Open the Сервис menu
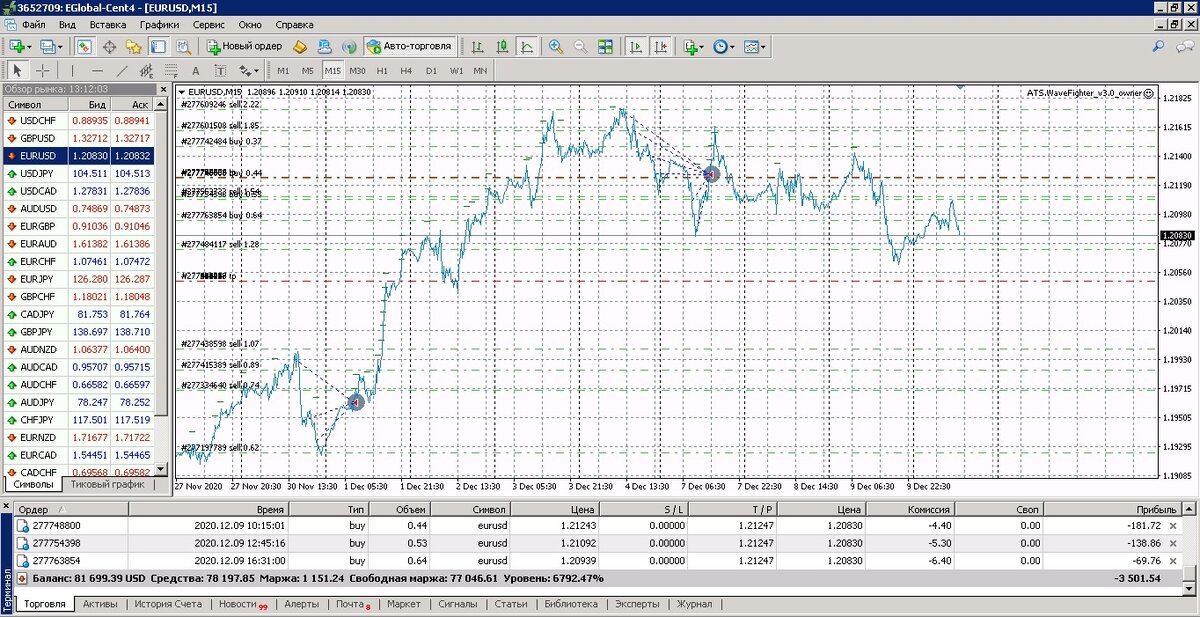This screenshot has width=1200, height=617. (x=210, y=24)
